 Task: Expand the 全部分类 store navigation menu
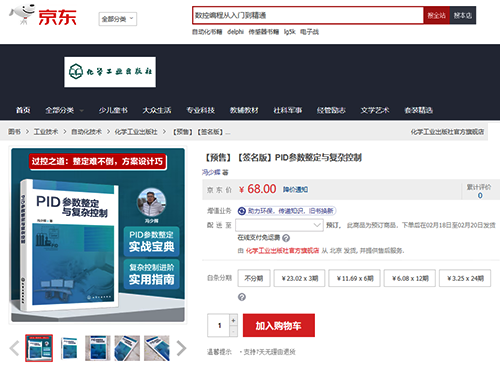click(x=64, y=110)
